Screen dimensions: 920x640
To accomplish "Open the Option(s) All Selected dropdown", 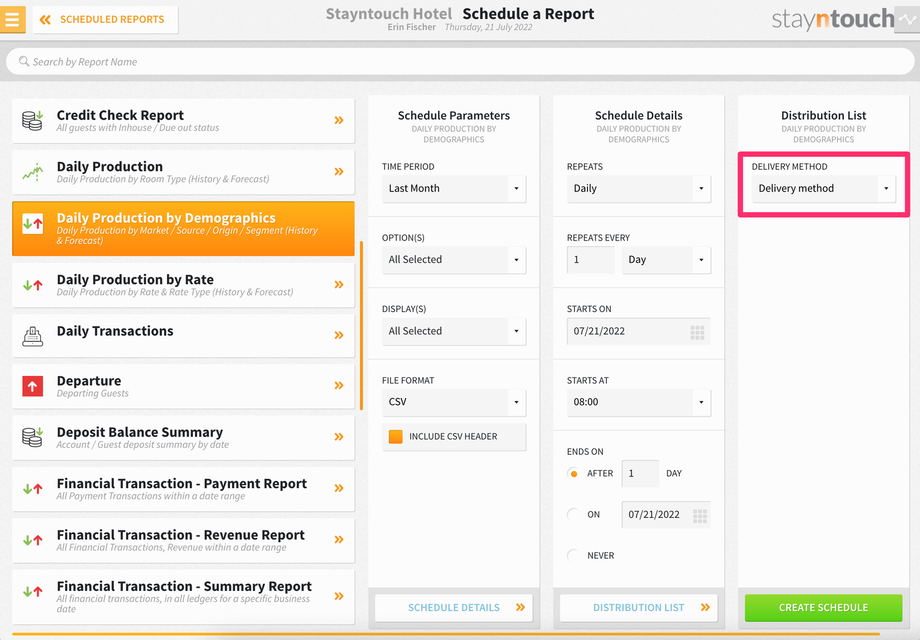I will pos(454,259).
